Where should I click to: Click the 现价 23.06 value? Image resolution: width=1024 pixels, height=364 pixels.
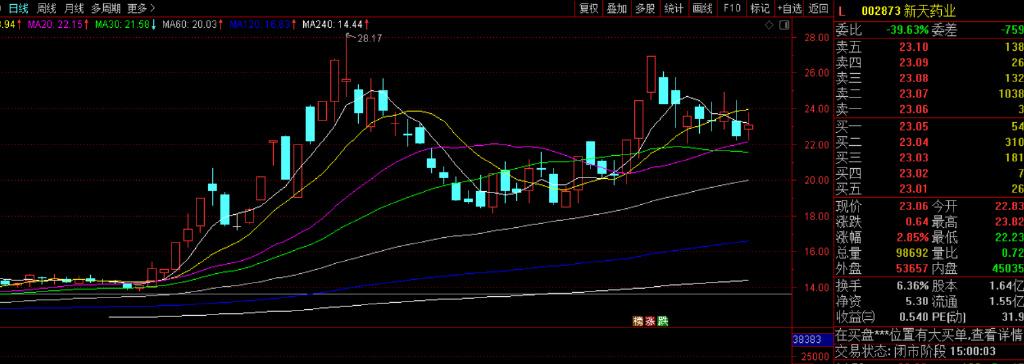[x=914, y=207]
